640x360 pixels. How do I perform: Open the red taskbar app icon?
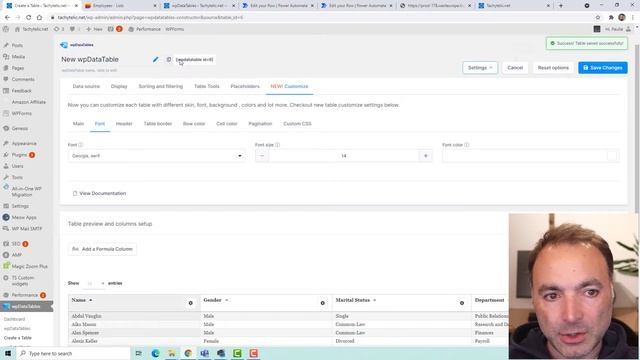253,353
